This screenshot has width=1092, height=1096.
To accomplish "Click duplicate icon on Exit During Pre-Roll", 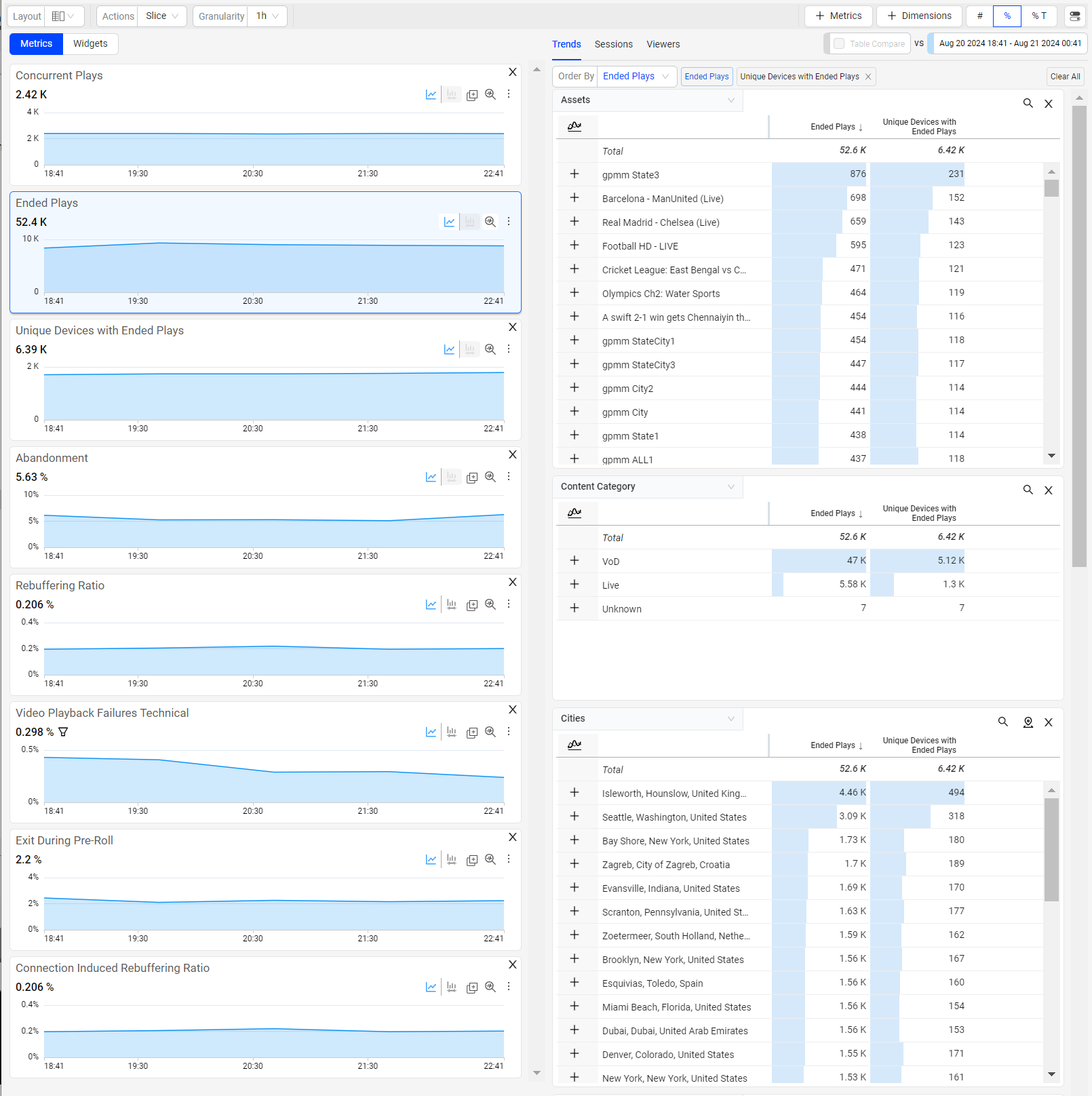I will (x=472, y=860).
